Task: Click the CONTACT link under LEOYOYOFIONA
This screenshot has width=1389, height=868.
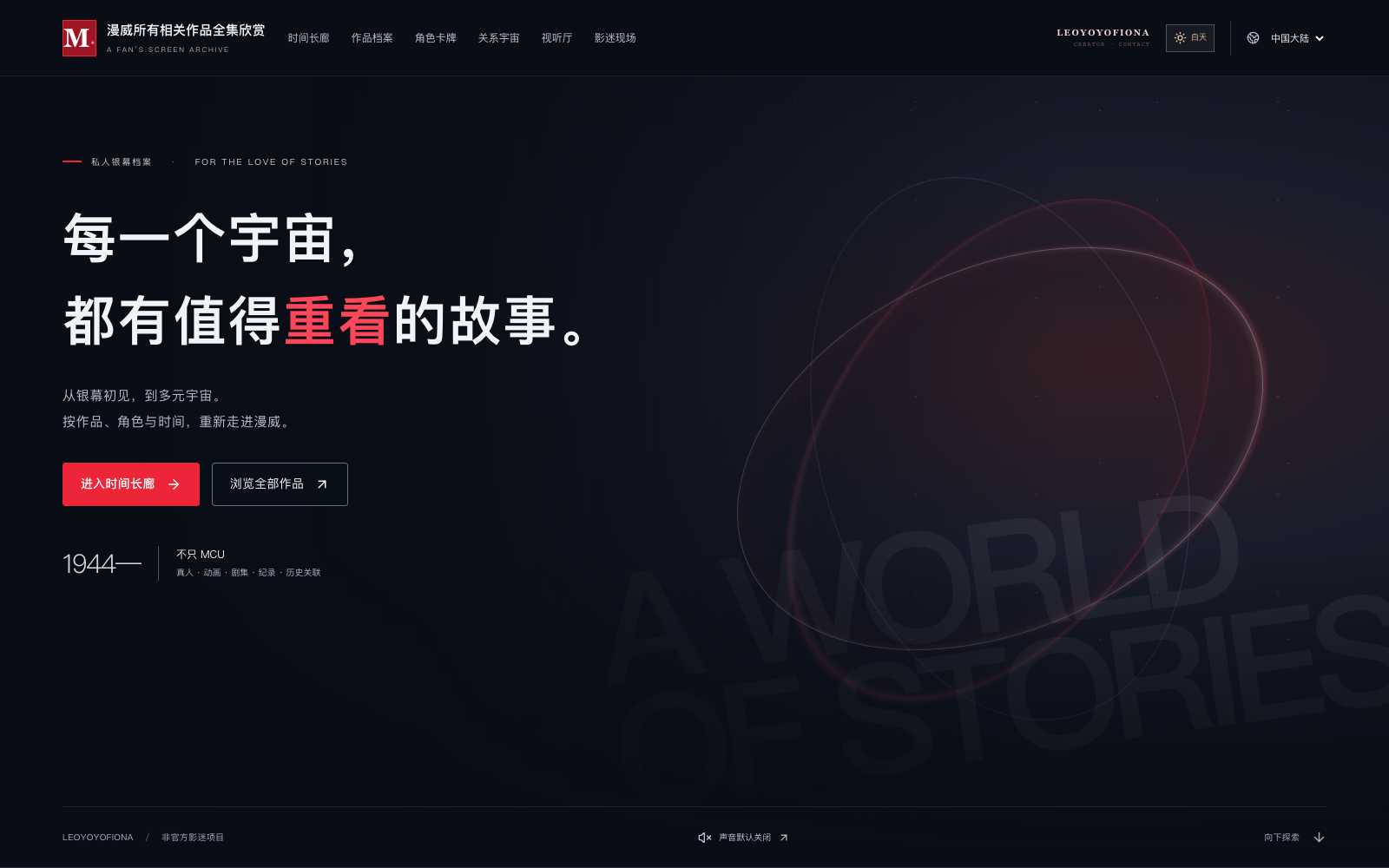Action: pyautogui.click(x=1134, y=44)
